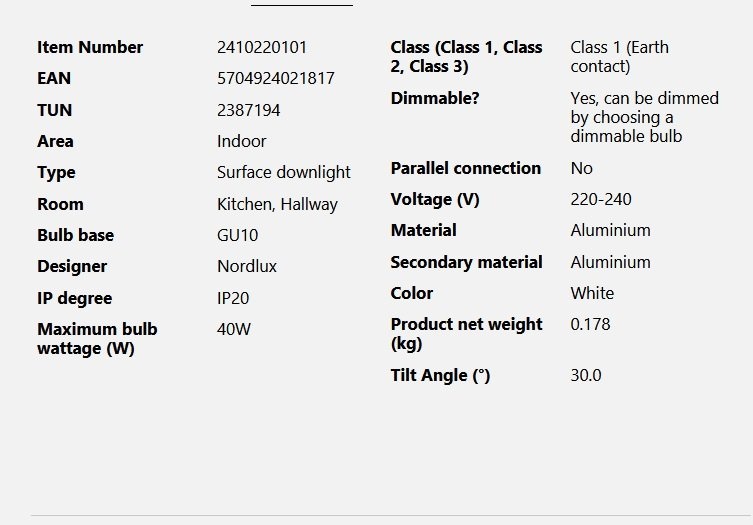Click the Color value White
Image resolution: width=753 pixels, height=525 pixels.
592,293
